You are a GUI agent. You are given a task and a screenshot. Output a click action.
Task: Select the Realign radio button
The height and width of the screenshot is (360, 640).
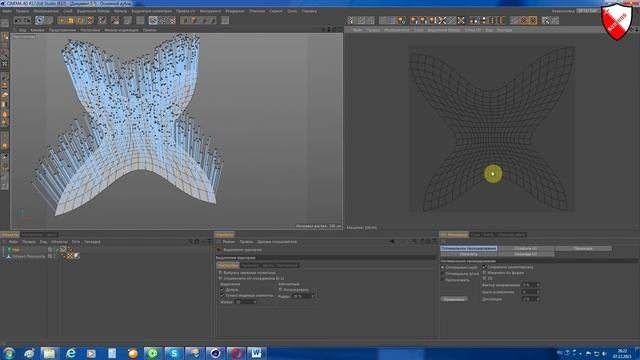point(442,280)
